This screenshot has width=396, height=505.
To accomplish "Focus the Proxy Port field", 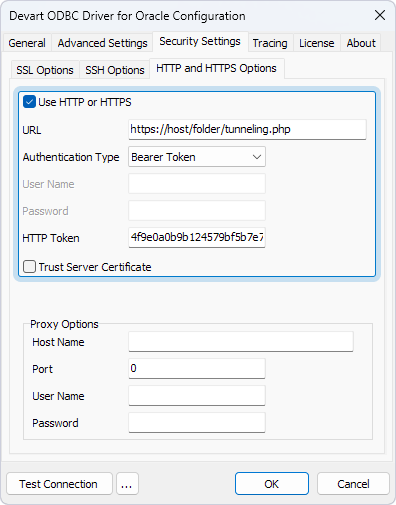I will pyautogui.click(x=197, y=368).
